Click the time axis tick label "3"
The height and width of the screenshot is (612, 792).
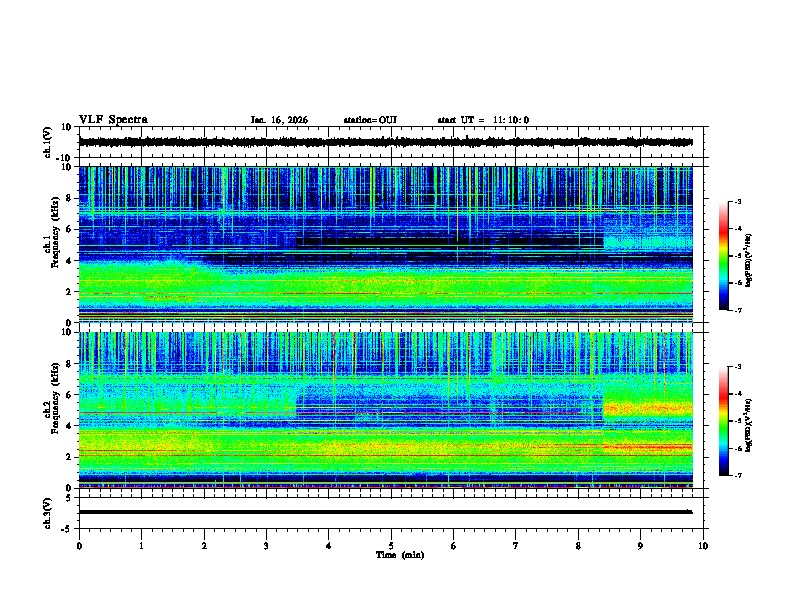pyautogui.click(x=266, y=546)
